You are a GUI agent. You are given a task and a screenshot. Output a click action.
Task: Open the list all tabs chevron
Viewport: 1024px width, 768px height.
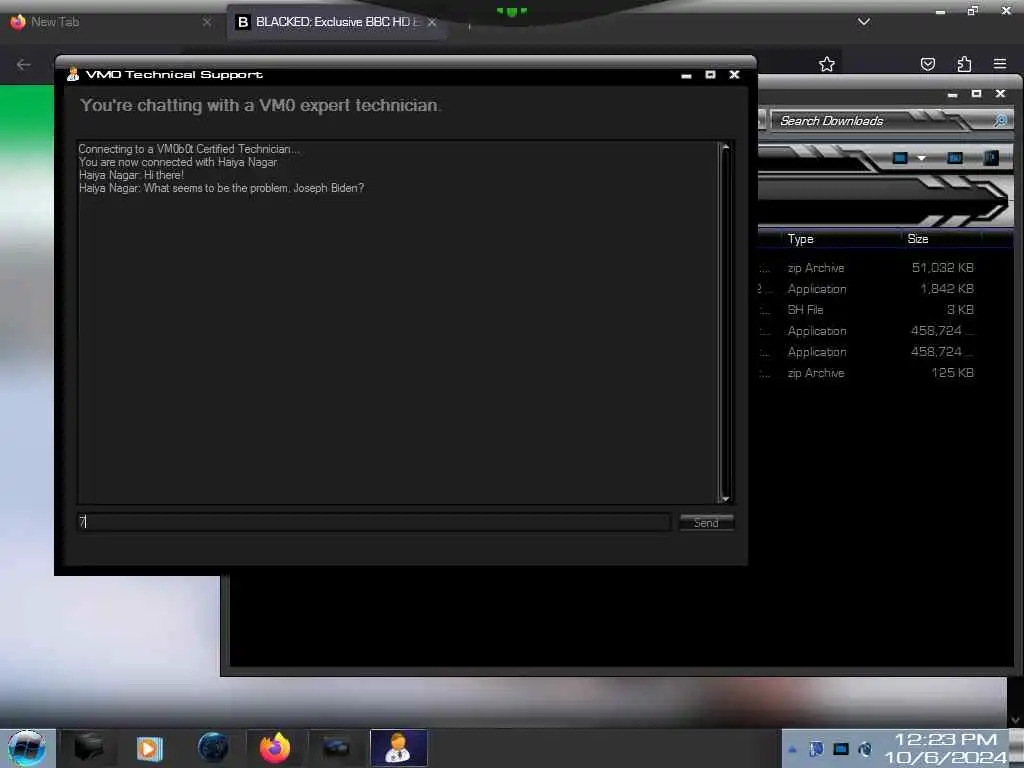(863, 22)
